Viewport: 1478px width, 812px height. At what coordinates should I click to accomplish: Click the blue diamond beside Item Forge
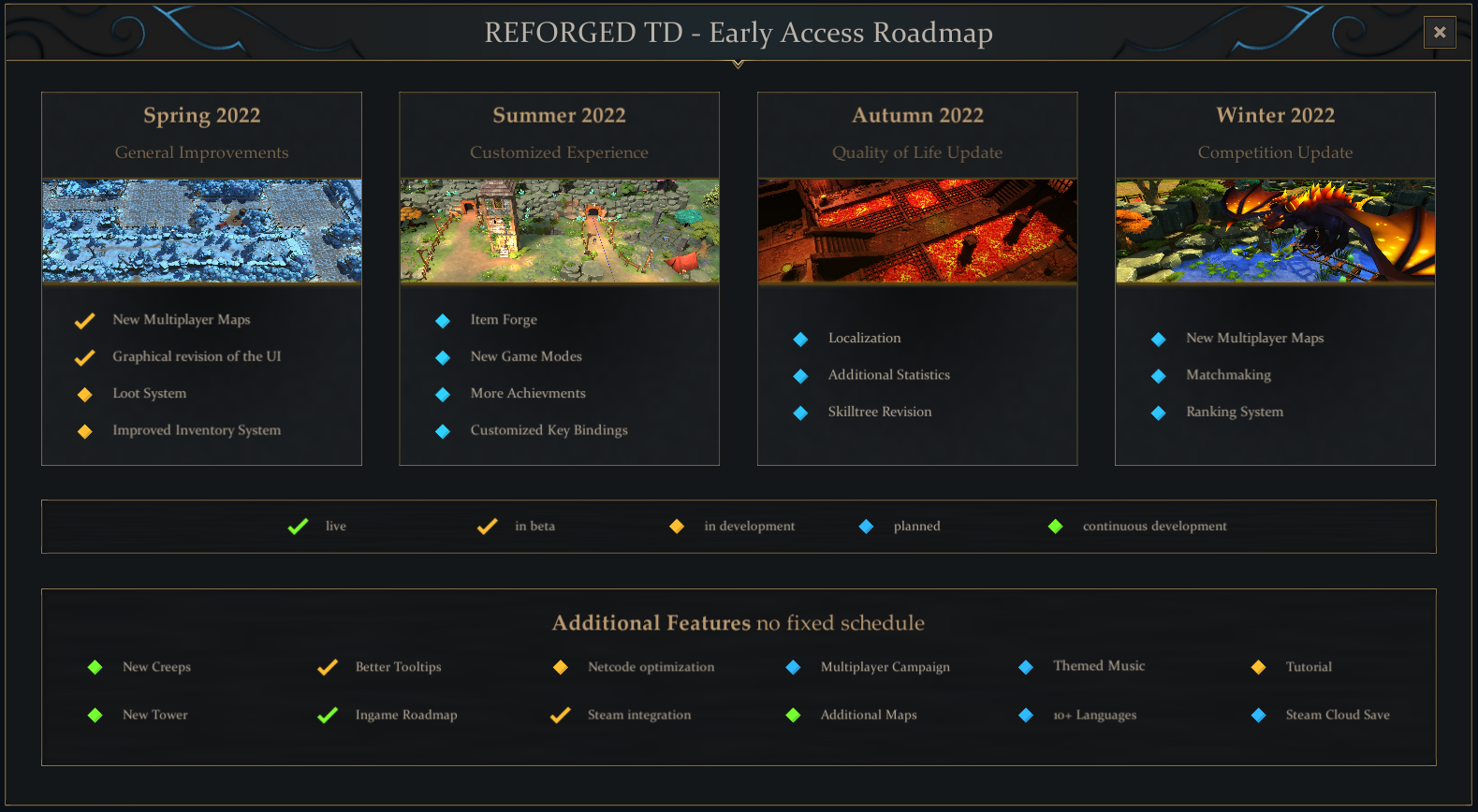coord(443,321)
